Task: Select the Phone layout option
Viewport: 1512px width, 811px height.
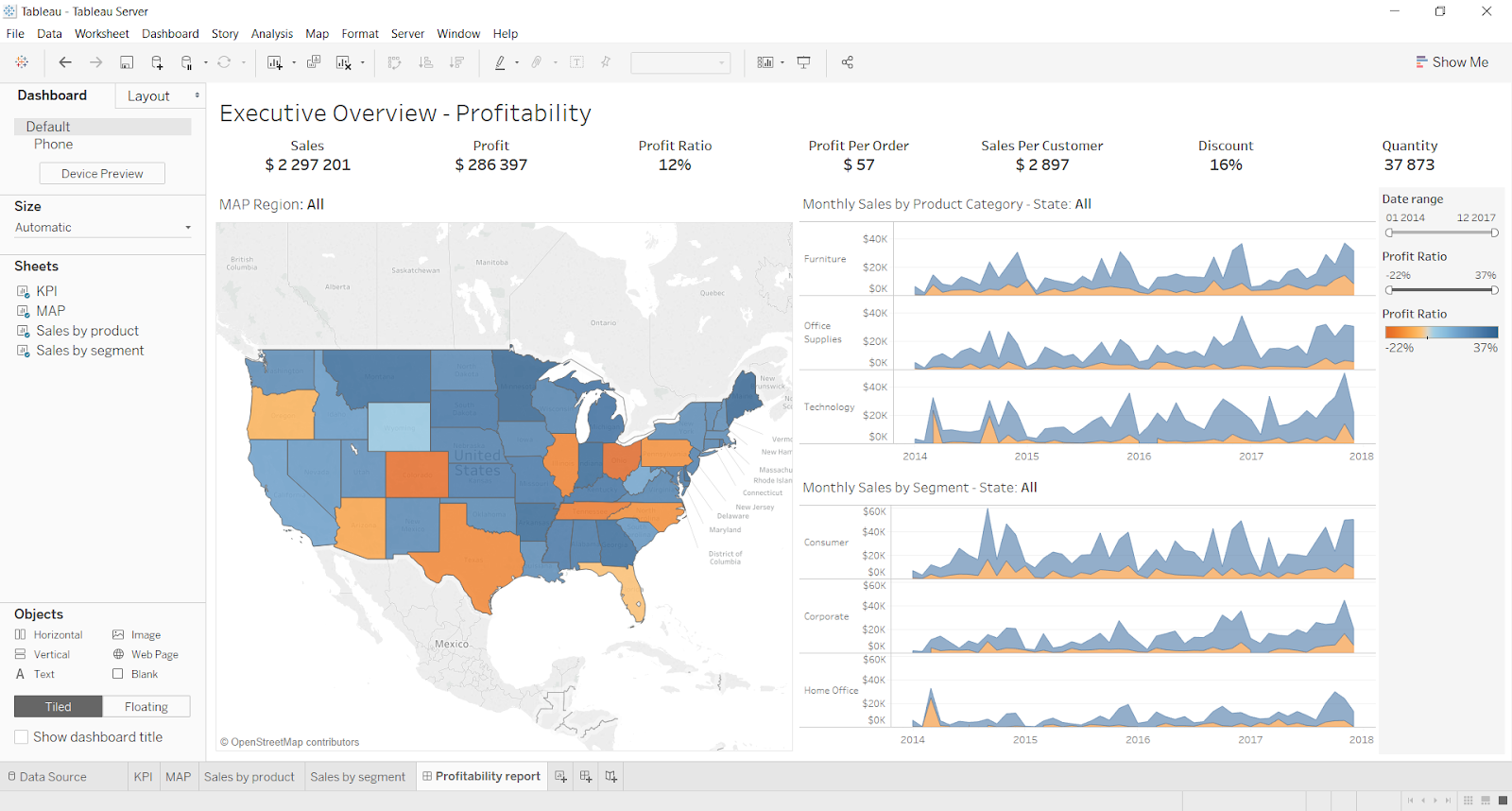Action: coord(53,145)
